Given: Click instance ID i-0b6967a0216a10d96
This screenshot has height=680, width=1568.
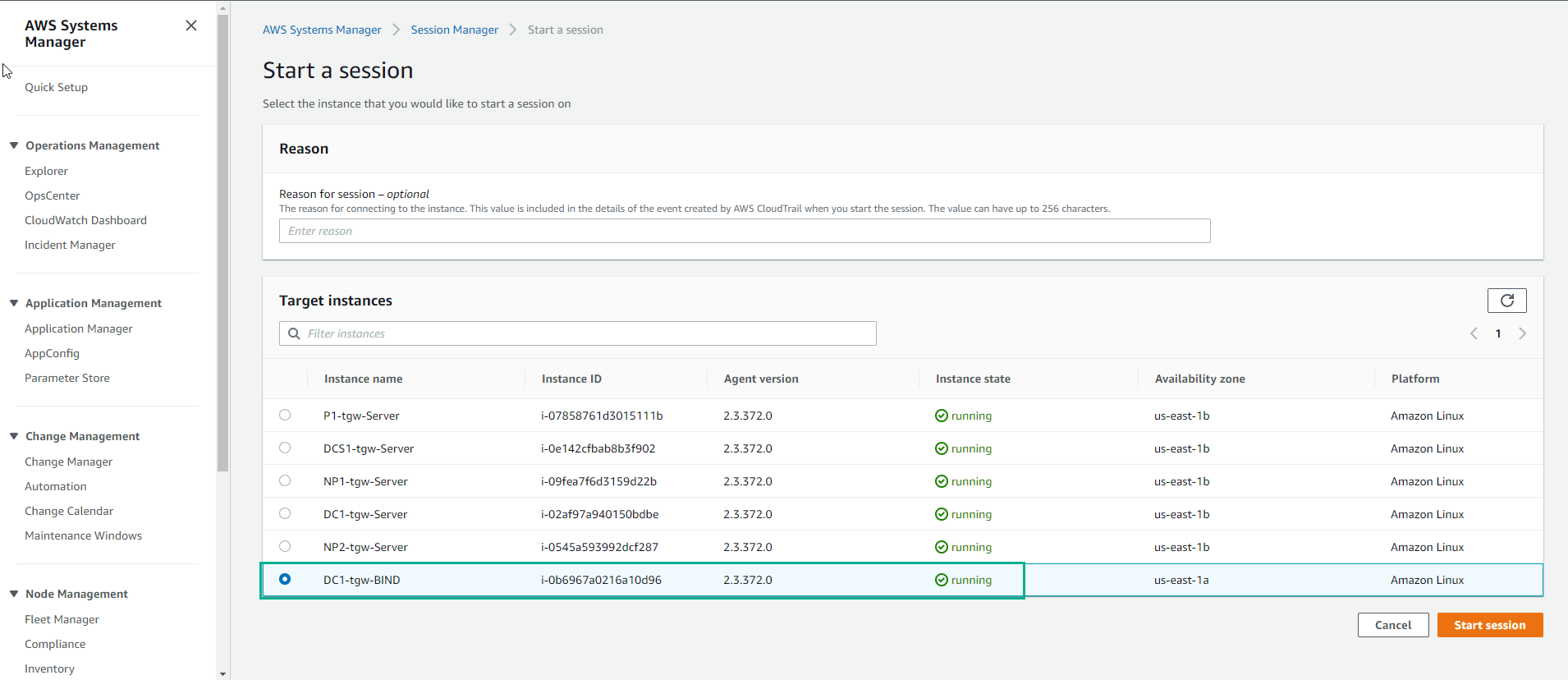Looking at the screenshot, I should tap(601, 580).
